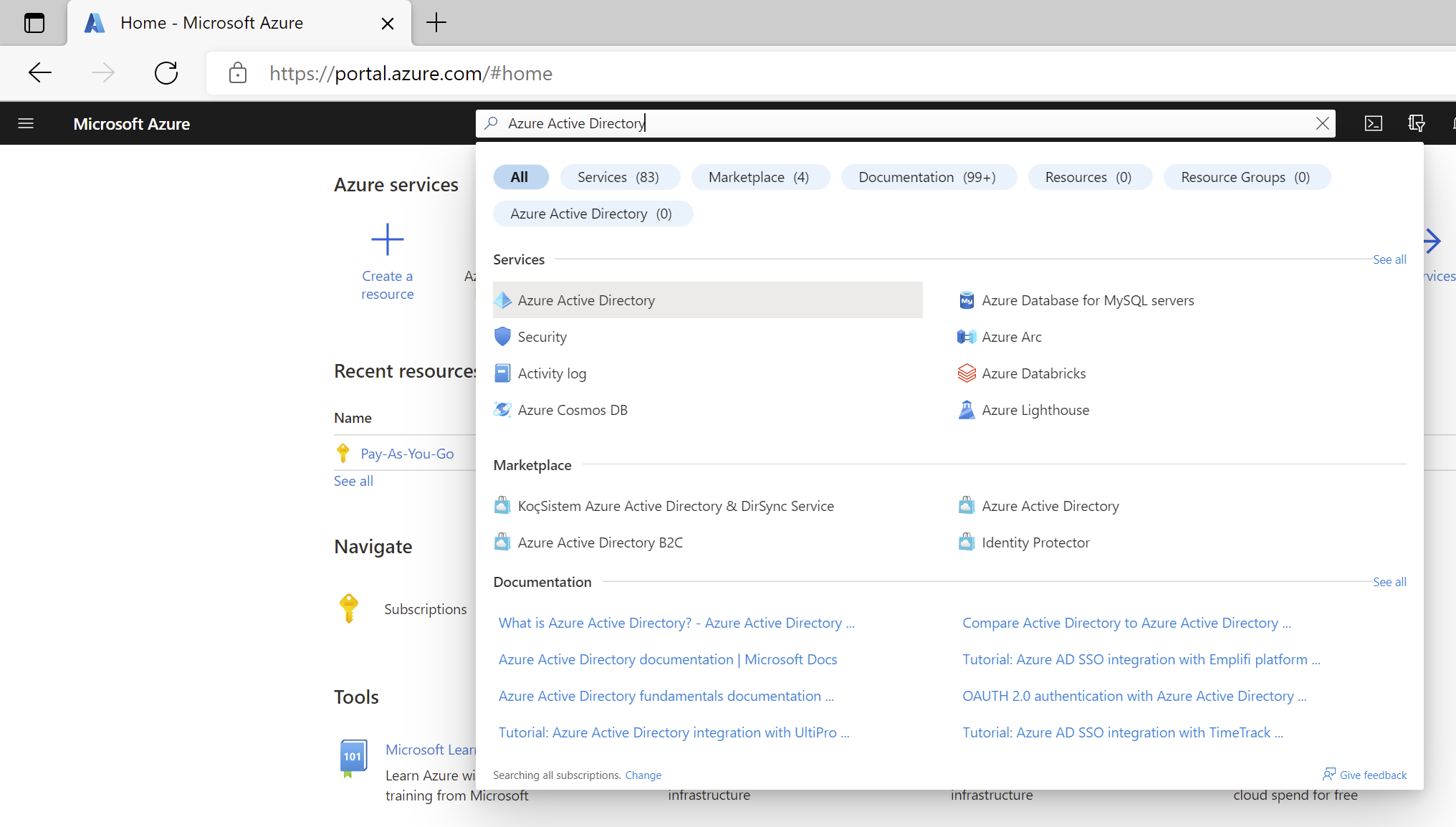The height and width of the screenshot is (827, 1456).
Task: Click the Subscriptions key icon under Navigate
Action: pyautogui.click(x=349, y=608)
